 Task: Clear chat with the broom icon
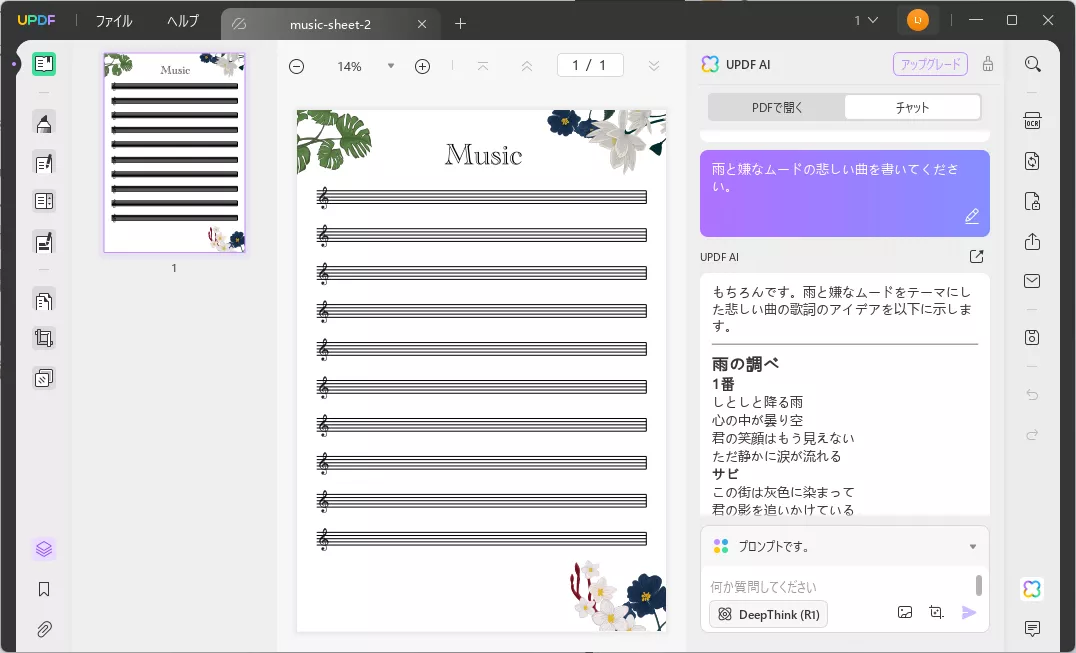click(x=988, y=64)
